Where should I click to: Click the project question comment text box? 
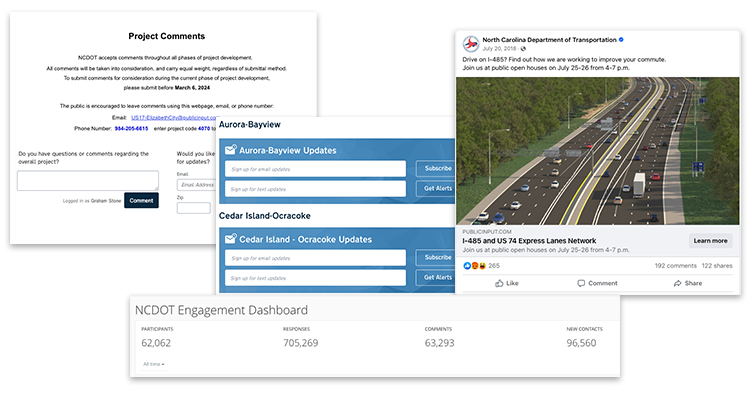point(87,180)
